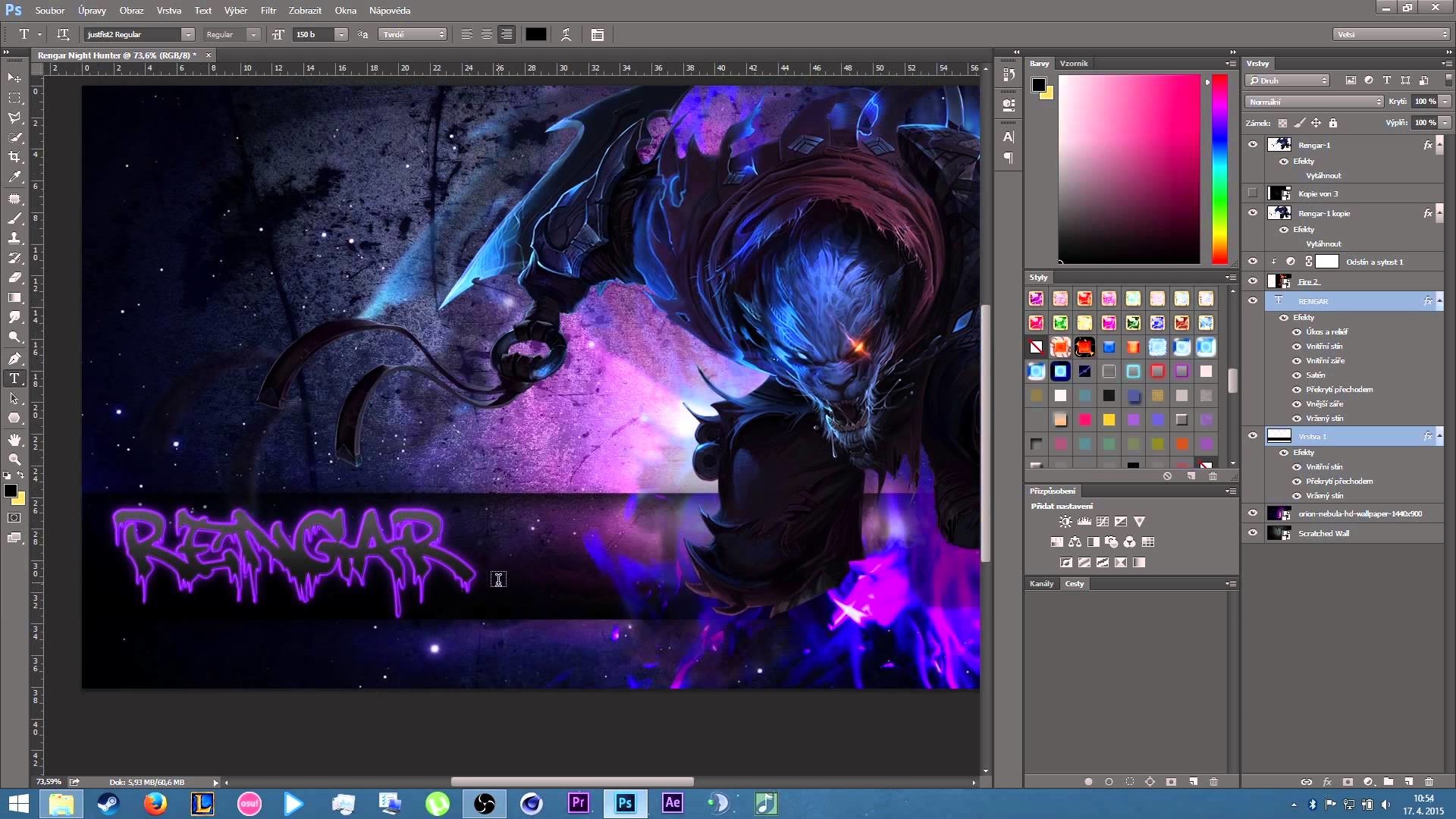The width and height of the screenshot is (1456, 819).
Task: Select the Eraser tool
Action: tap(14, 278)
